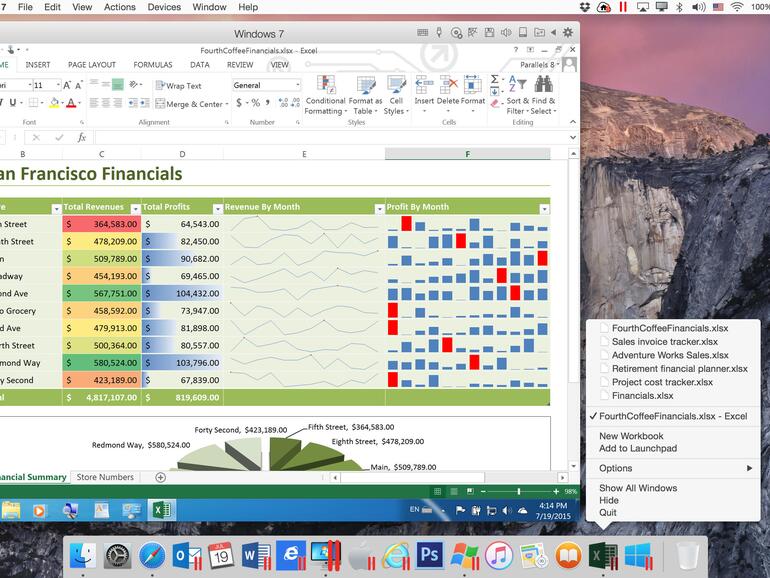Expand the Options submenu
This screenshot has width=770, height=578.
pos(673,468)
